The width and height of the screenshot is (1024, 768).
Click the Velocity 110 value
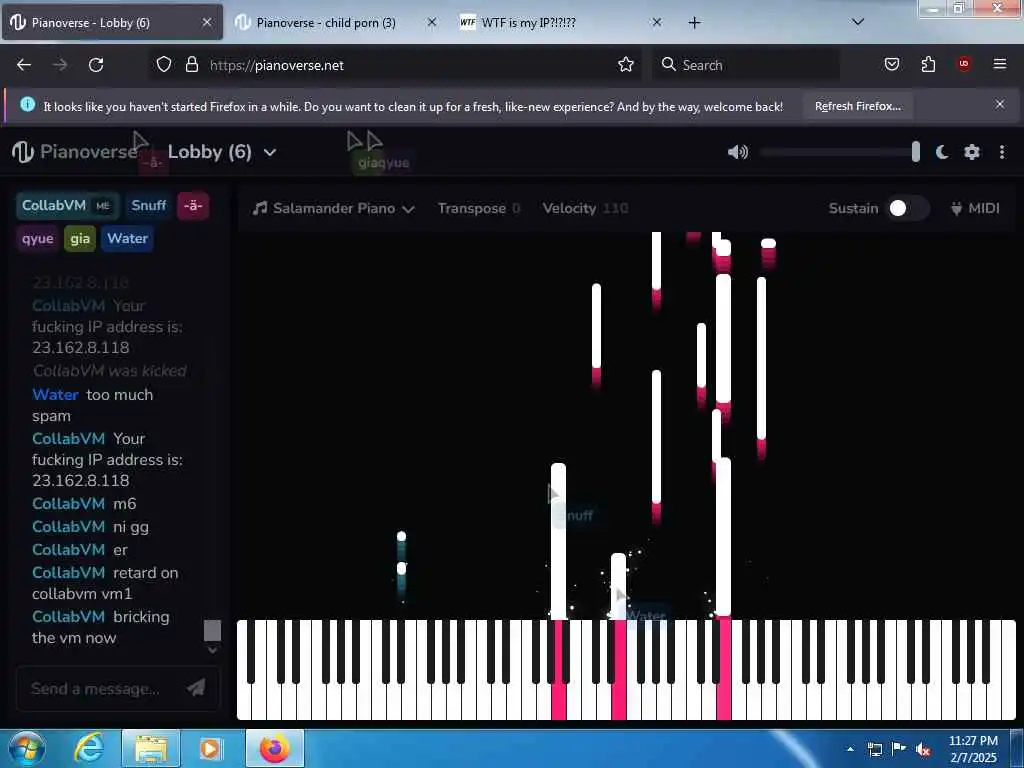tap(615, 208)
